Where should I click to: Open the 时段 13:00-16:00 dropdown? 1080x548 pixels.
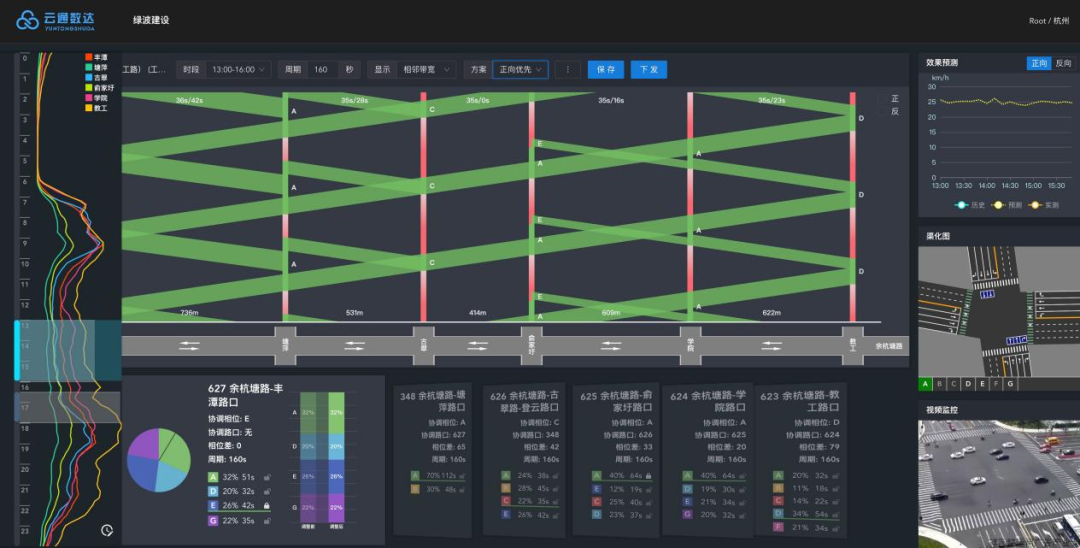tap(239, 70)
